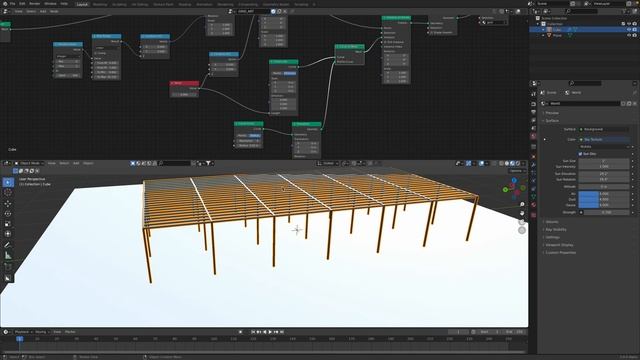The width and height of the screenshot is (640, 360).
Task: Open the Modifiers properties tab
Action: point(533,164)
